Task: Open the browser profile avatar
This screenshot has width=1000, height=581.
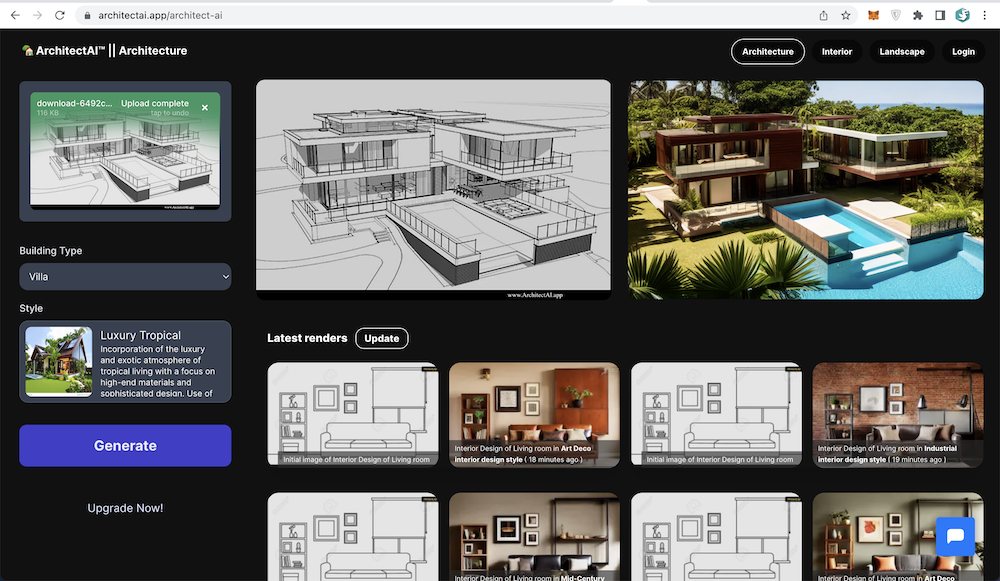Action: click(x=962, y=15)
